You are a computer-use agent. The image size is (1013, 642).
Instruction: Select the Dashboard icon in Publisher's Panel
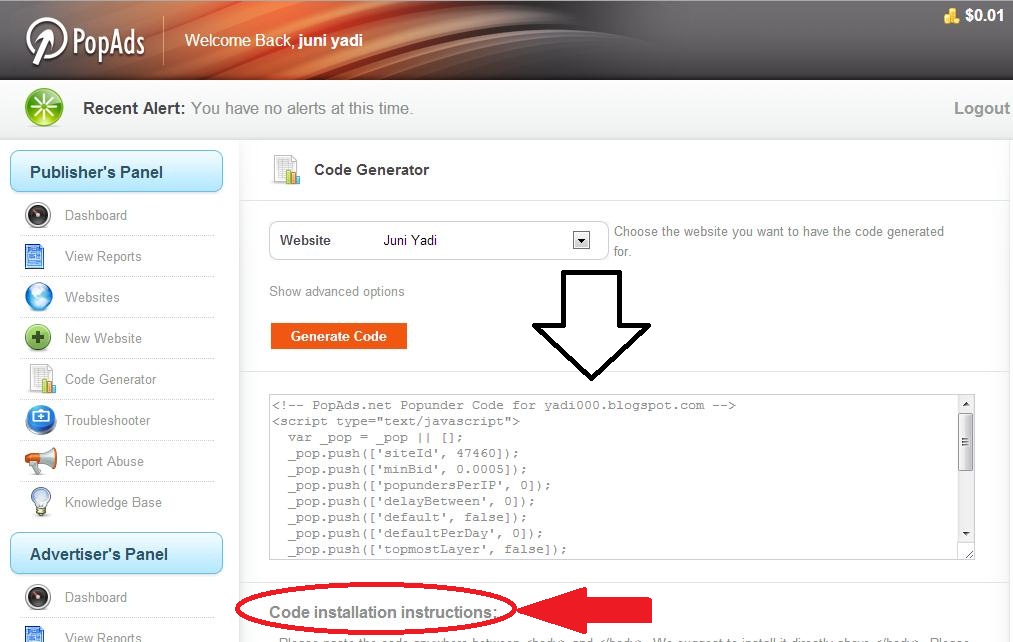(x=38, y=215)
